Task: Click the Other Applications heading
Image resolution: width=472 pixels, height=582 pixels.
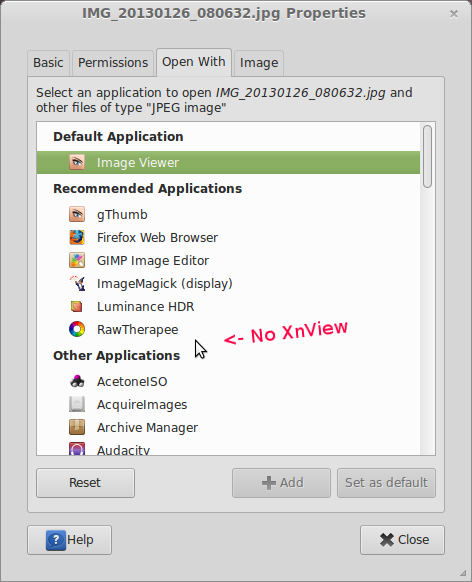Action: coord(116,356)
